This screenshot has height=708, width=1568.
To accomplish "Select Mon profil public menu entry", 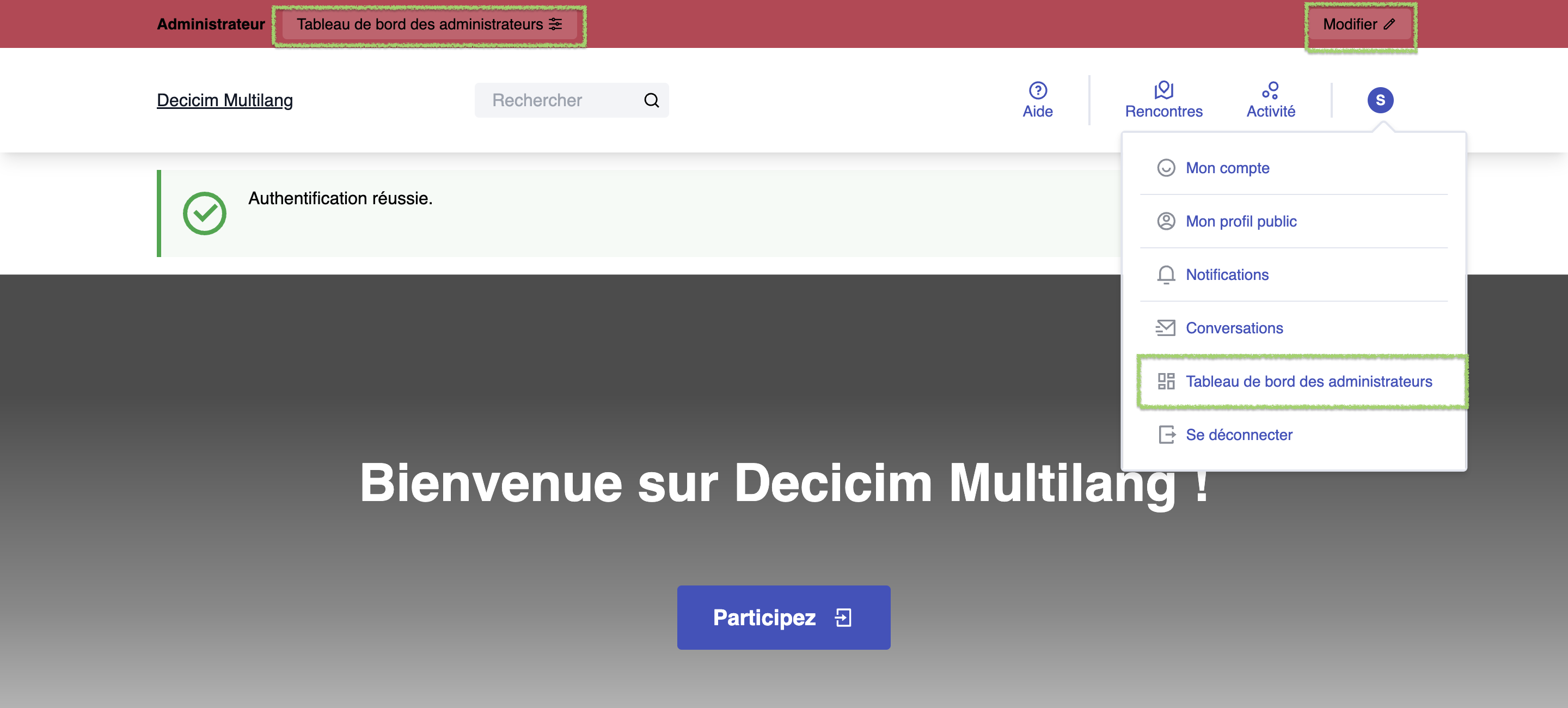I will pos(1241,221).
